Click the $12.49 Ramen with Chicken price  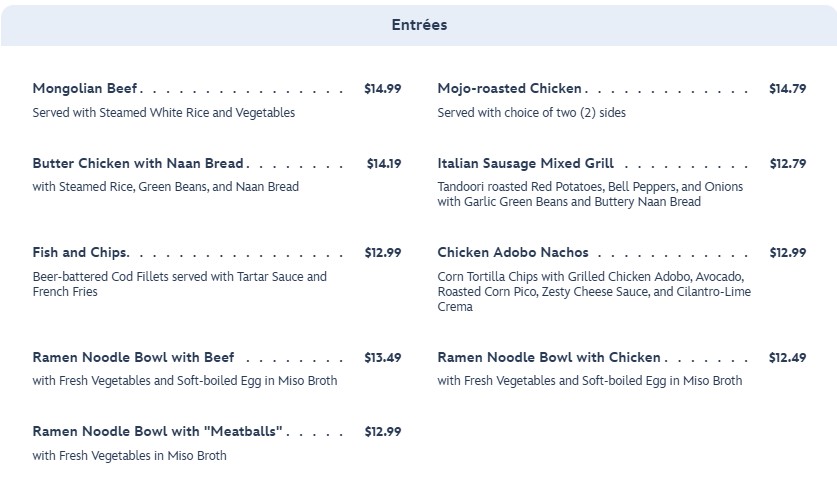787,357
